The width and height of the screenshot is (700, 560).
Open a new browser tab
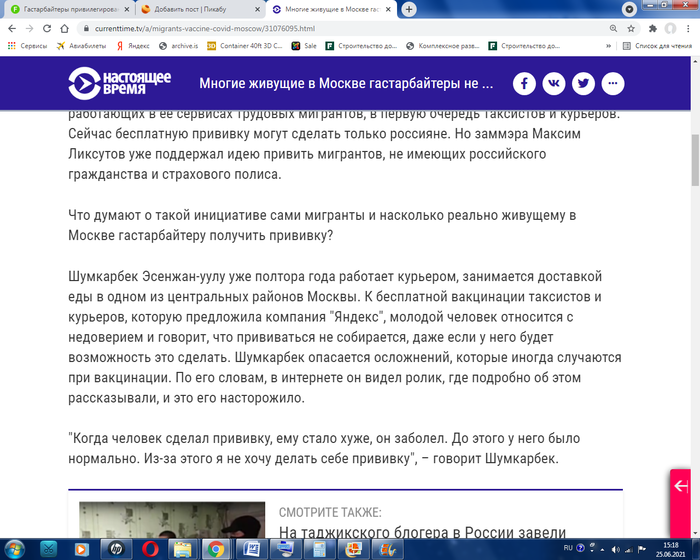pos(408,9)
